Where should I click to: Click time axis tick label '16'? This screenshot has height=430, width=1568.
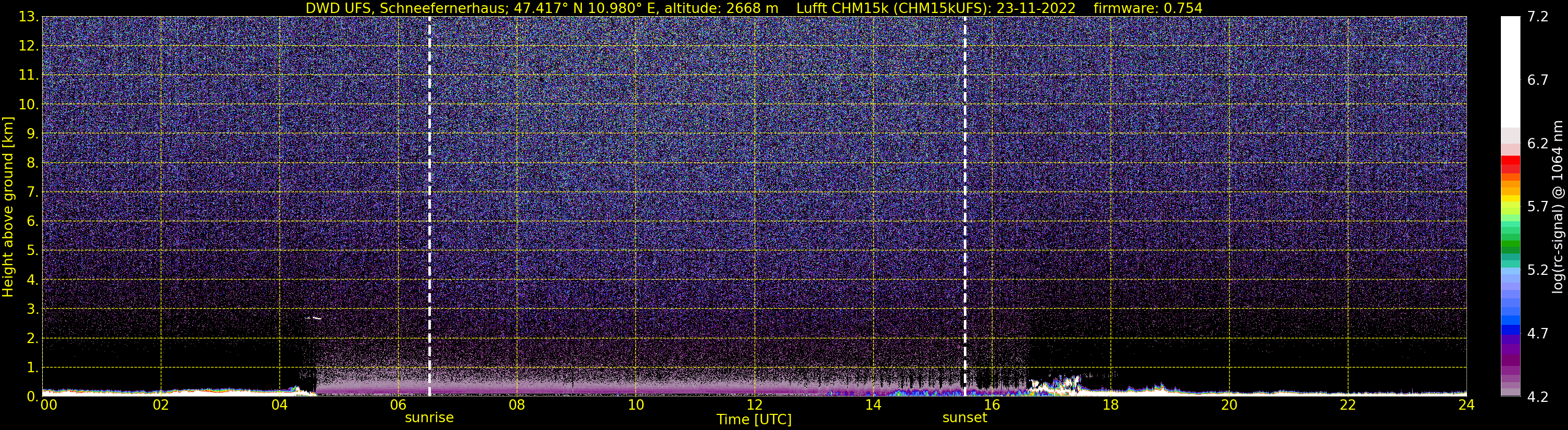(x=991, y=405)
